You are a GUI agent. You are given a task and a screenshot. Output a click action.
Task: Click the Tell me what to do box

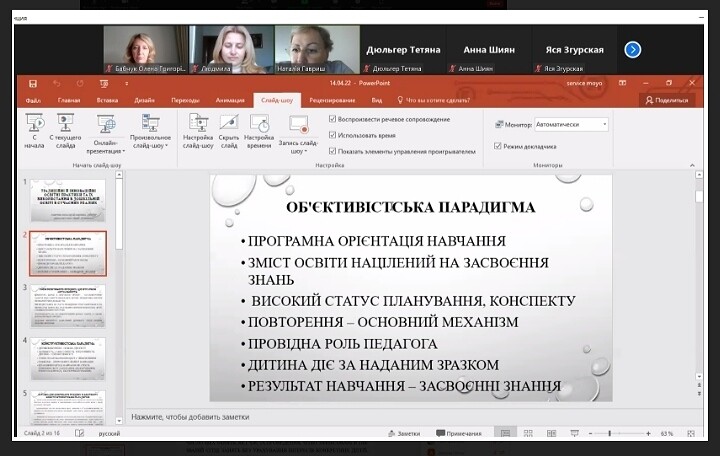pyautogui.click(x=433, y=100)
